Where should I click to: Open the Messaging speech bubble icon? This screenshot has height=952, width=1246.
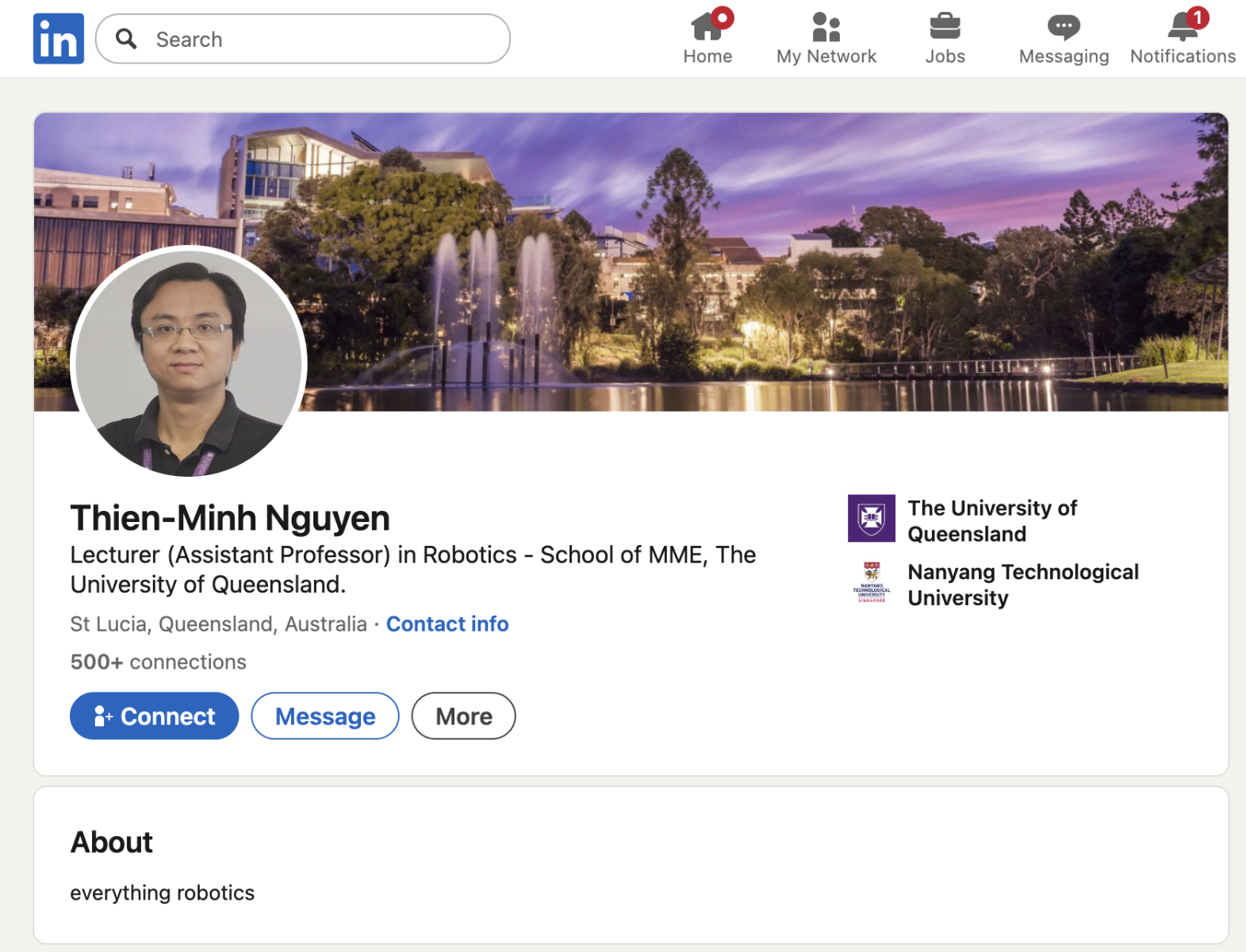(x=1064, y=28)
